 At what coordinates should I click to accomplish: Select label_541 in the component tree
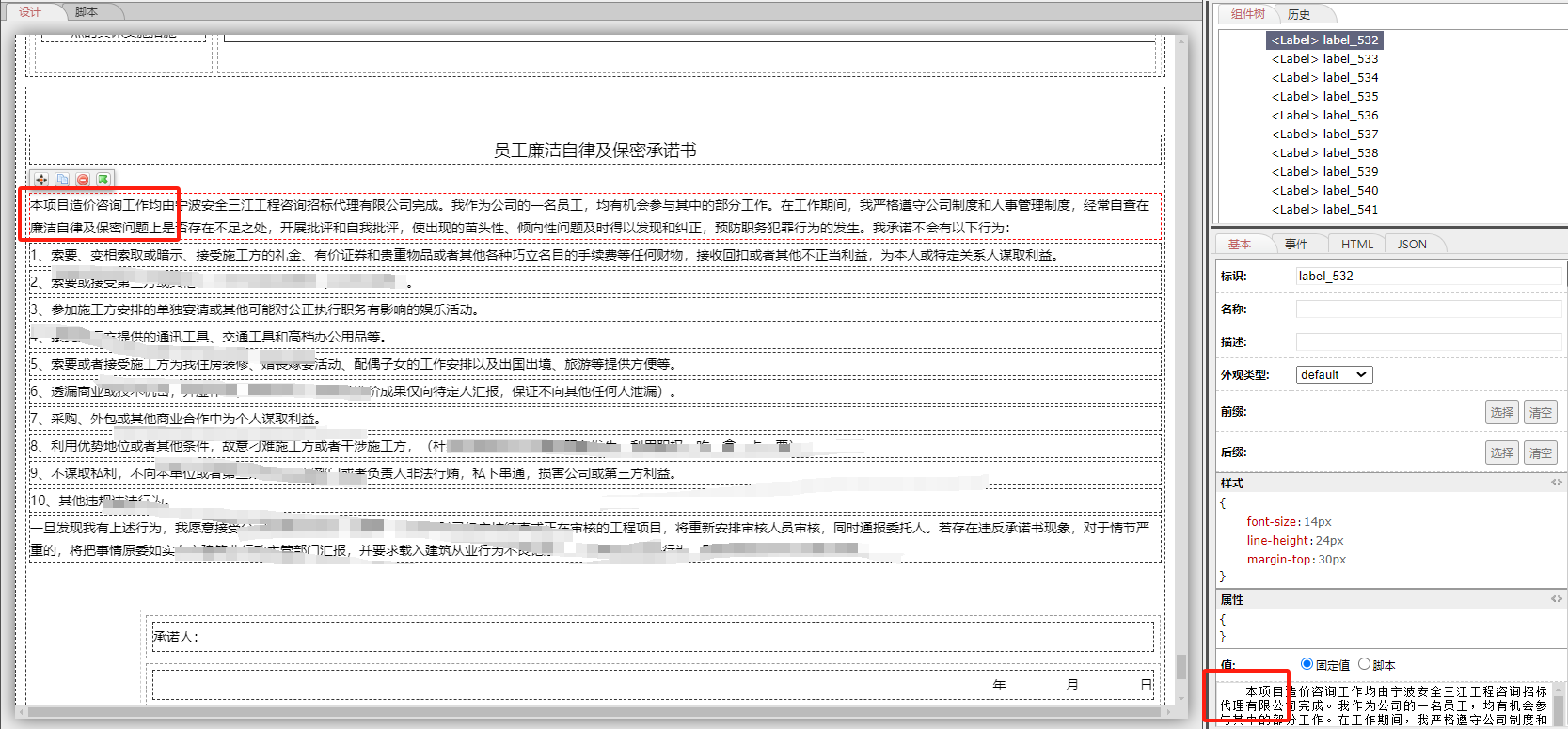[1324, 210]
